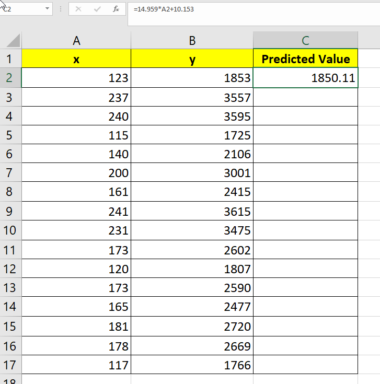Select cell with y value 2590
The width and height of the screenshot is (380, 384).
point(192,287)
